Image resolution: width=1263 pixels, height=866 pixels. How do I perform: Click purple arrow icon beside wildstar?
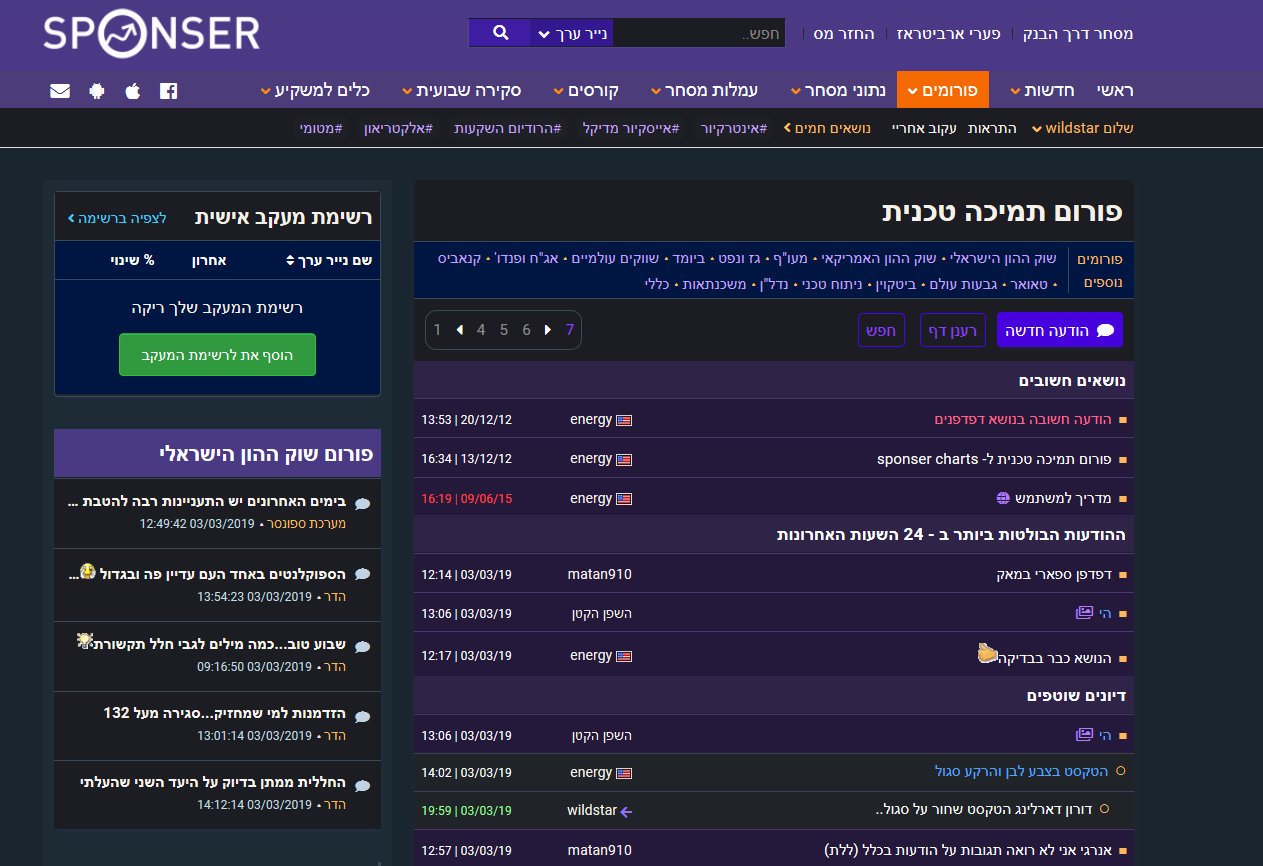click(x=627, y=811)
